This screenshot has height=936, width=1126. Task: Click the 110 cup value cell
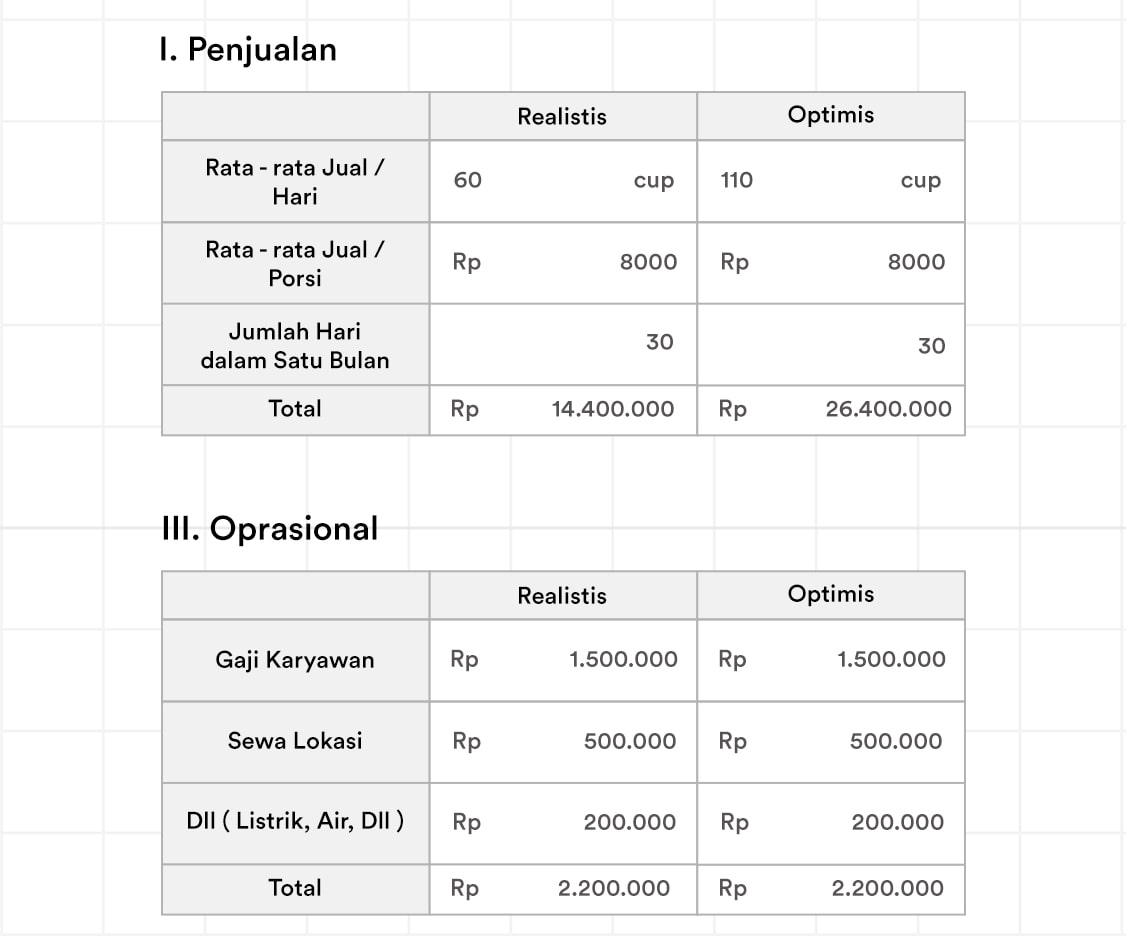(x=830, y=181)
